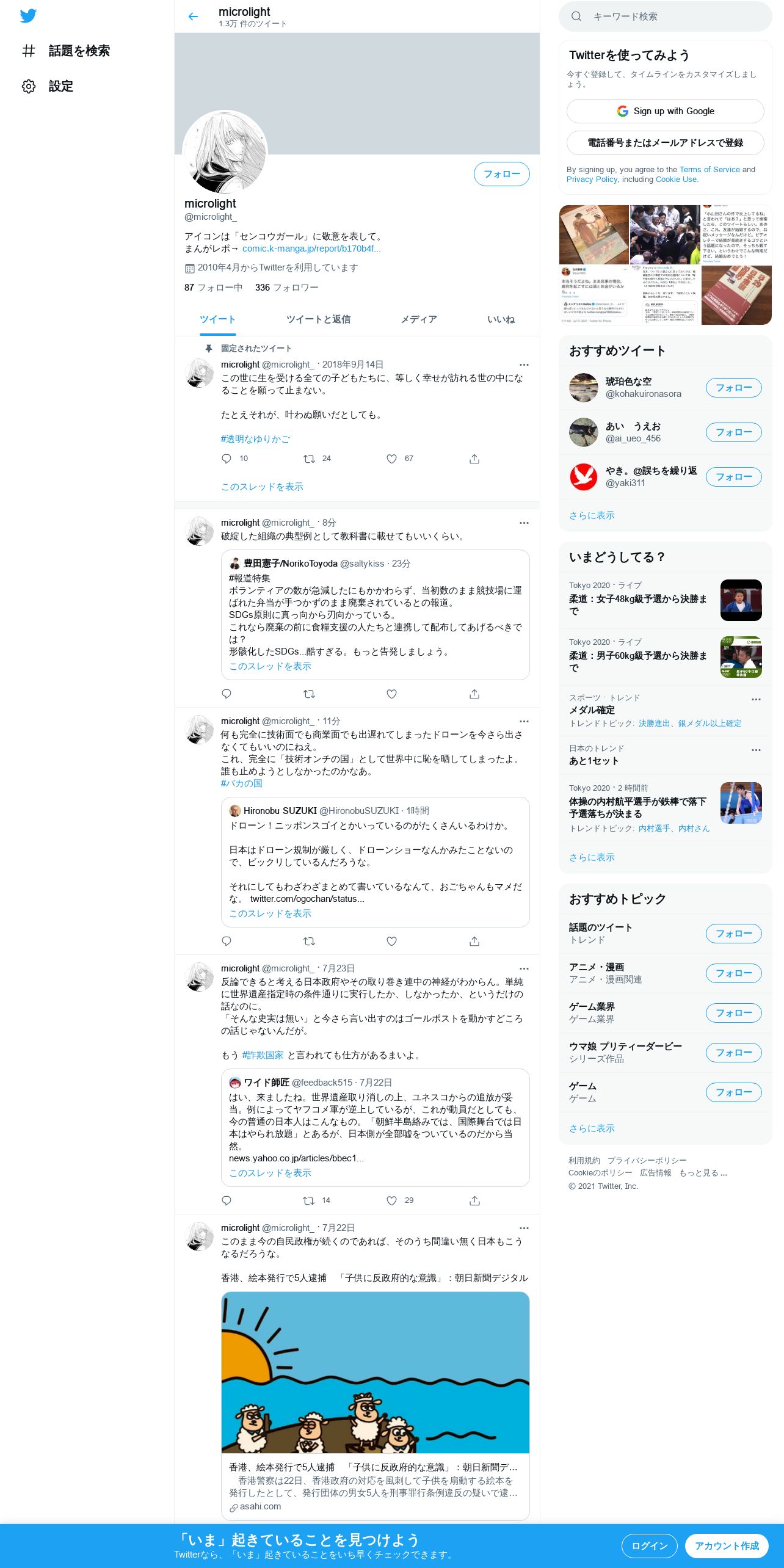Open more options on the 7月23日 tweet

tap(524, 968)
